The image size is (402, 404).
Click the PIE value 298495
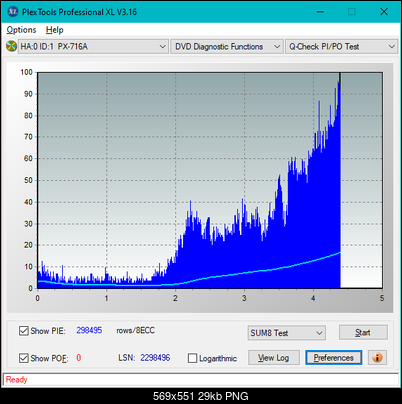point(89,330)
